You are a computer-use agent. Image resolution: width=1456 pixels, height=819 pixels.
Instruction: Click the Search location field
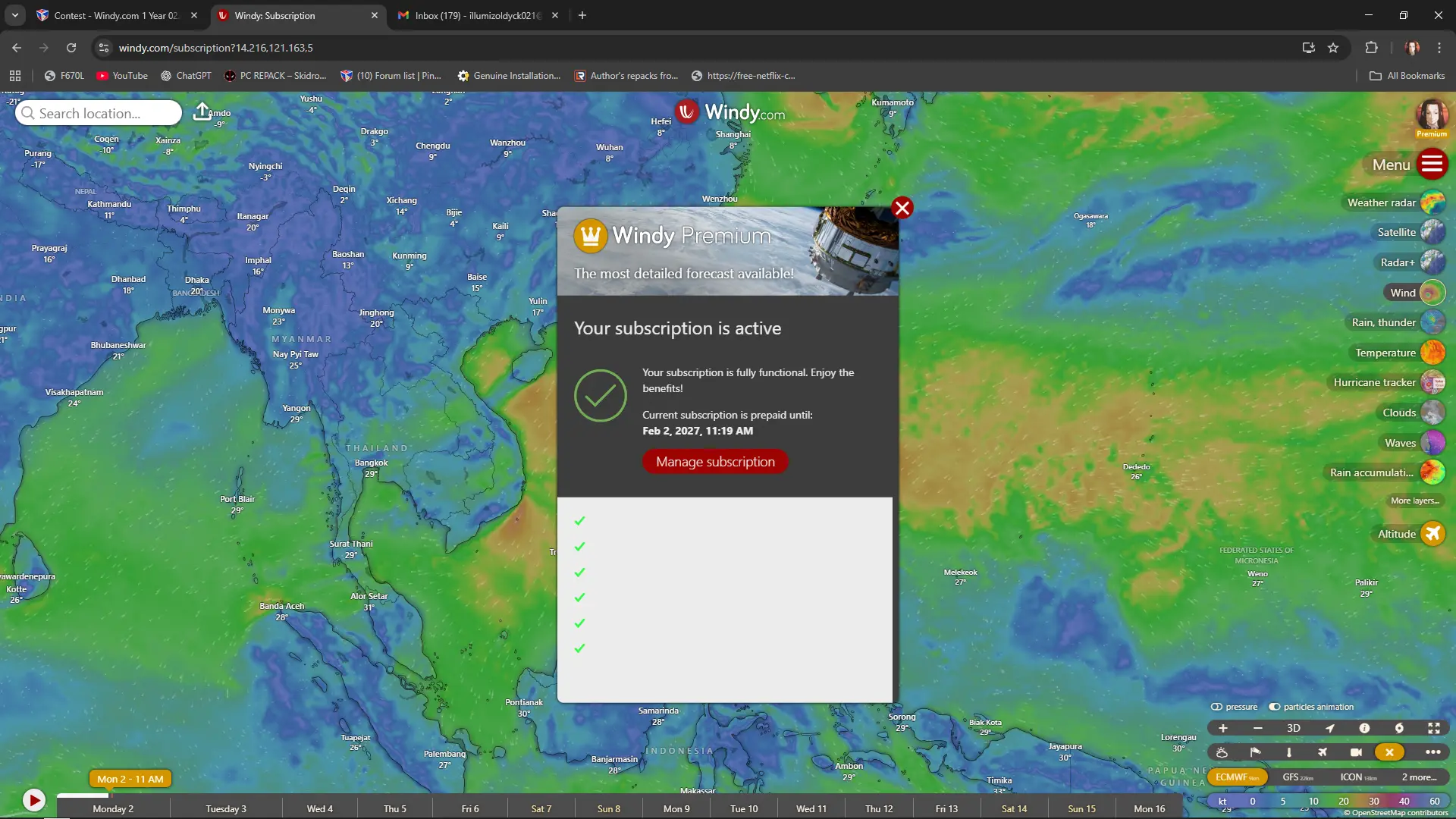pyautogui.click(x=99, y=113)
